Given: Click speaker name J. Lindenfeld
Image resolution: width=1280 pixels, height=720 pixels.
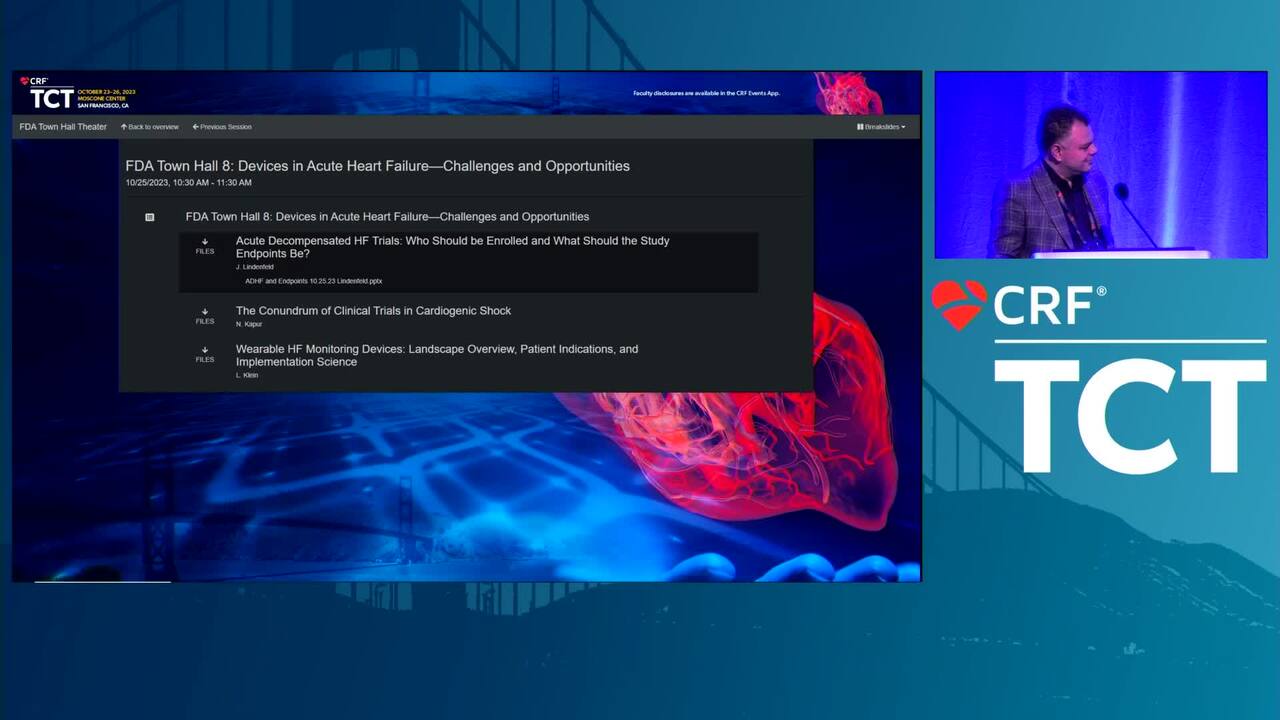Looking at the screenshot, I should [x=254, y=267].
